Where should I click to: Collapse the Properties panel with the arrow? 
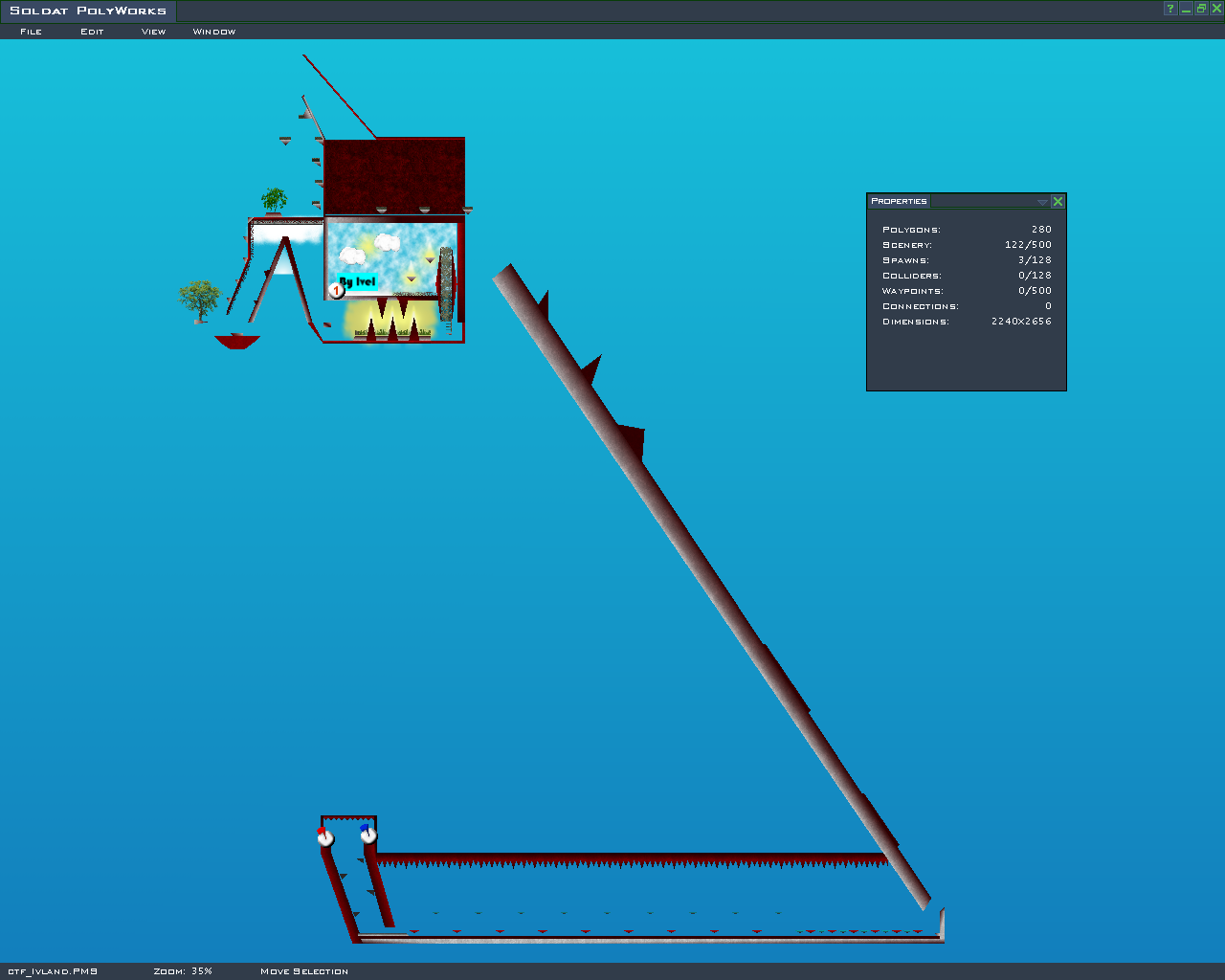click(x=1042, y=202)
